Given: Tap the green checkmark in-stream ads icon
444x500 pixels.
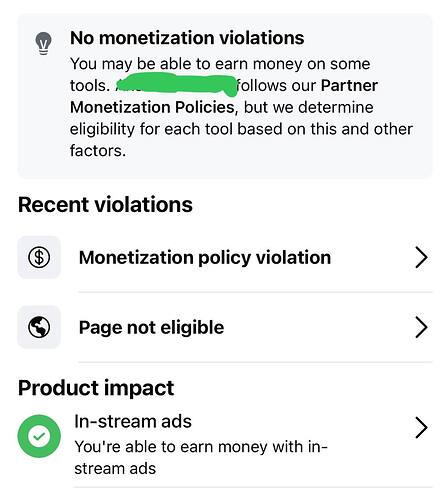Looking at the screenshot, I should 39,436.
